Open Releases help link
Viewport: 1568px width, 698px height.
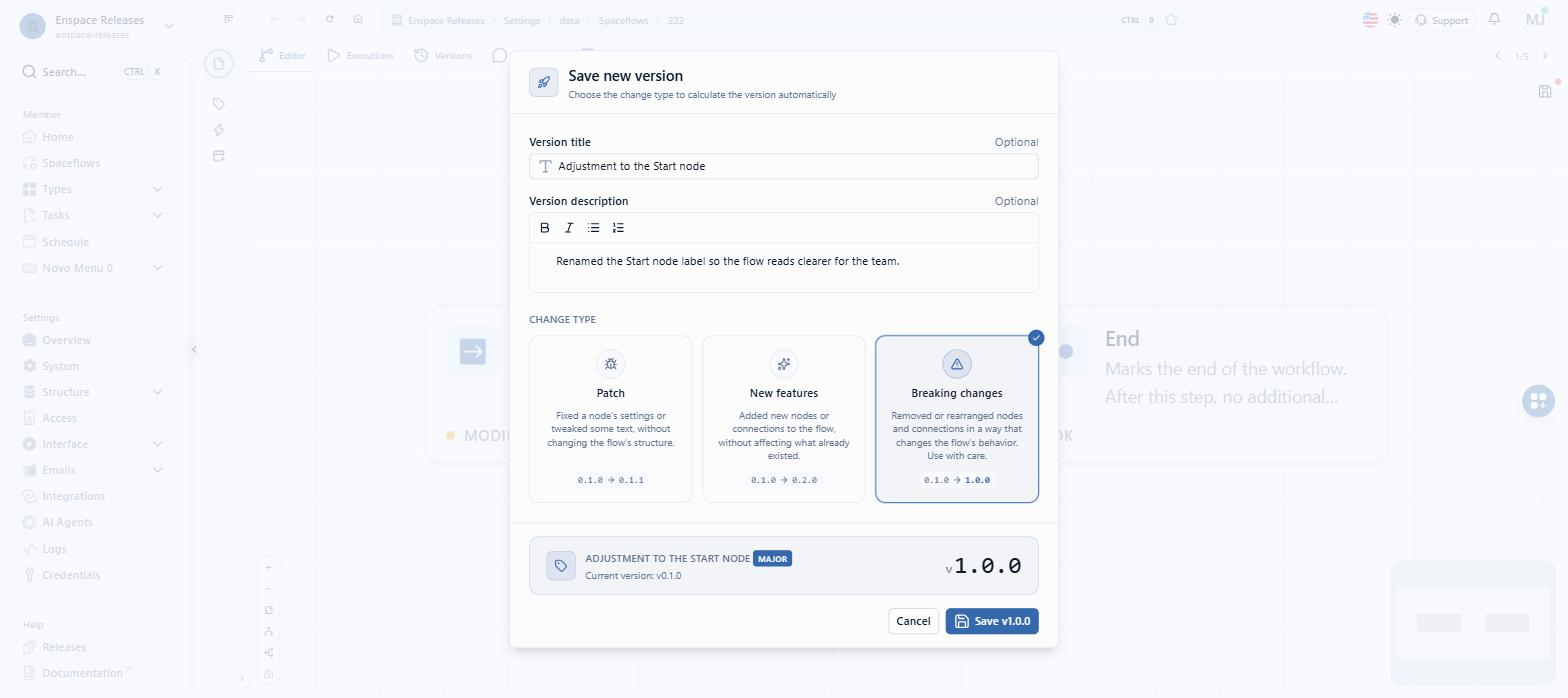tap(64, 647)
